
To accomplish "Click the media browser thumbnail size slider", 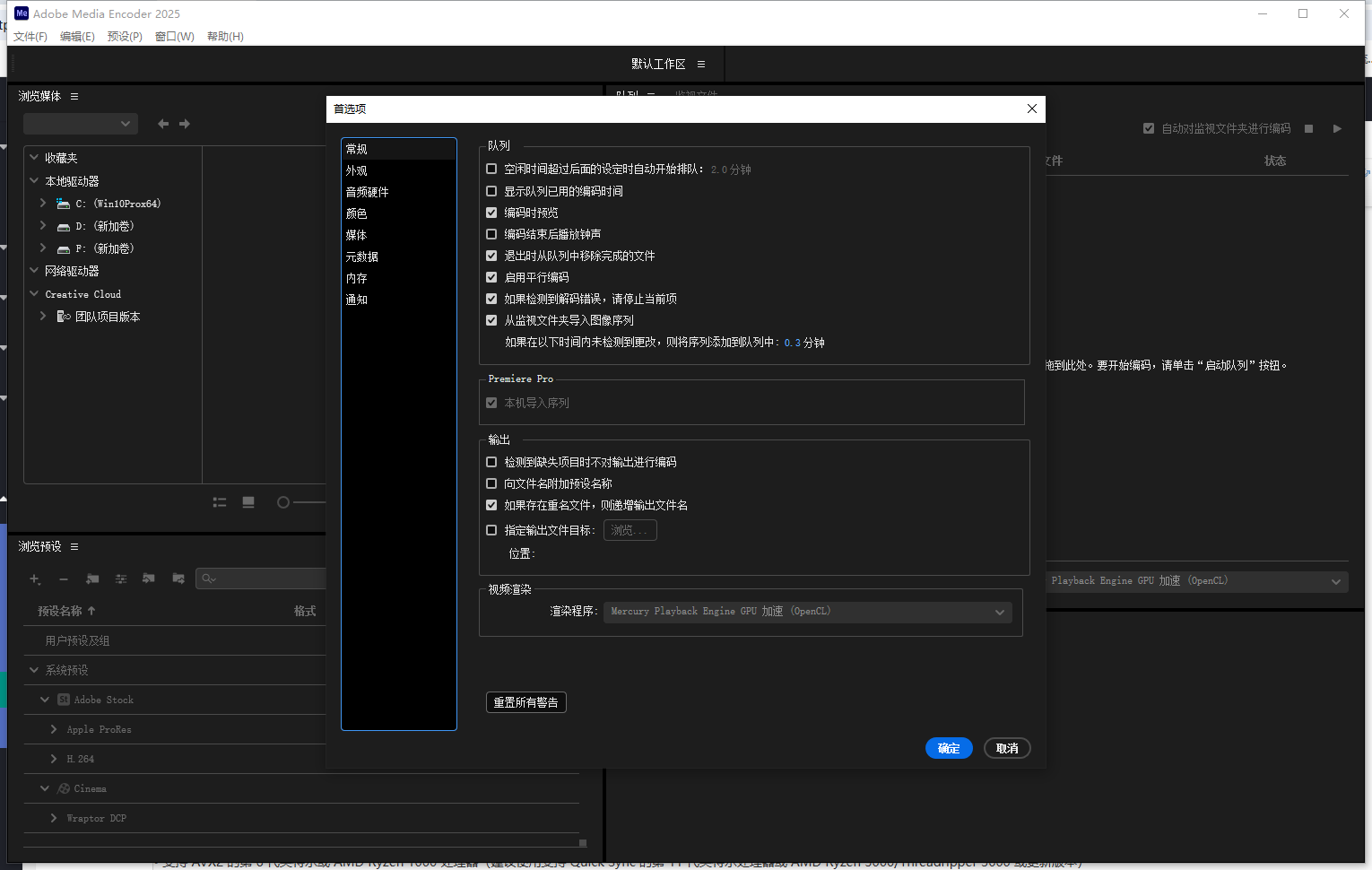I will click(x=283, y=502).
